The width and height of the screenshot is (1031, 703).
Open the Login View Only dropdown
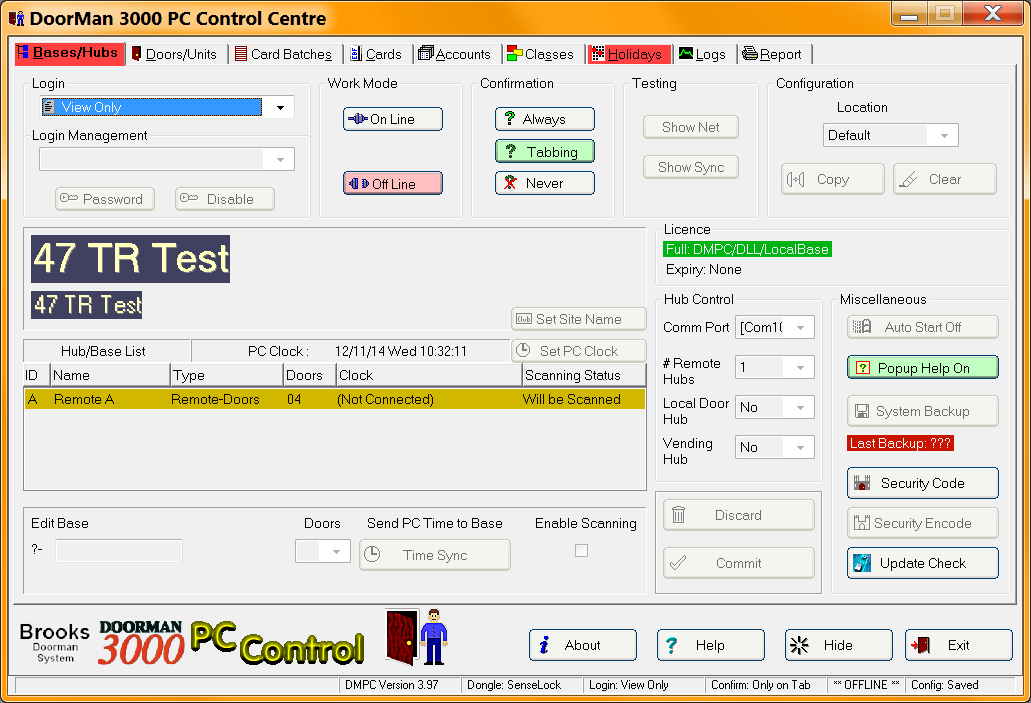(x=281, y=107)
